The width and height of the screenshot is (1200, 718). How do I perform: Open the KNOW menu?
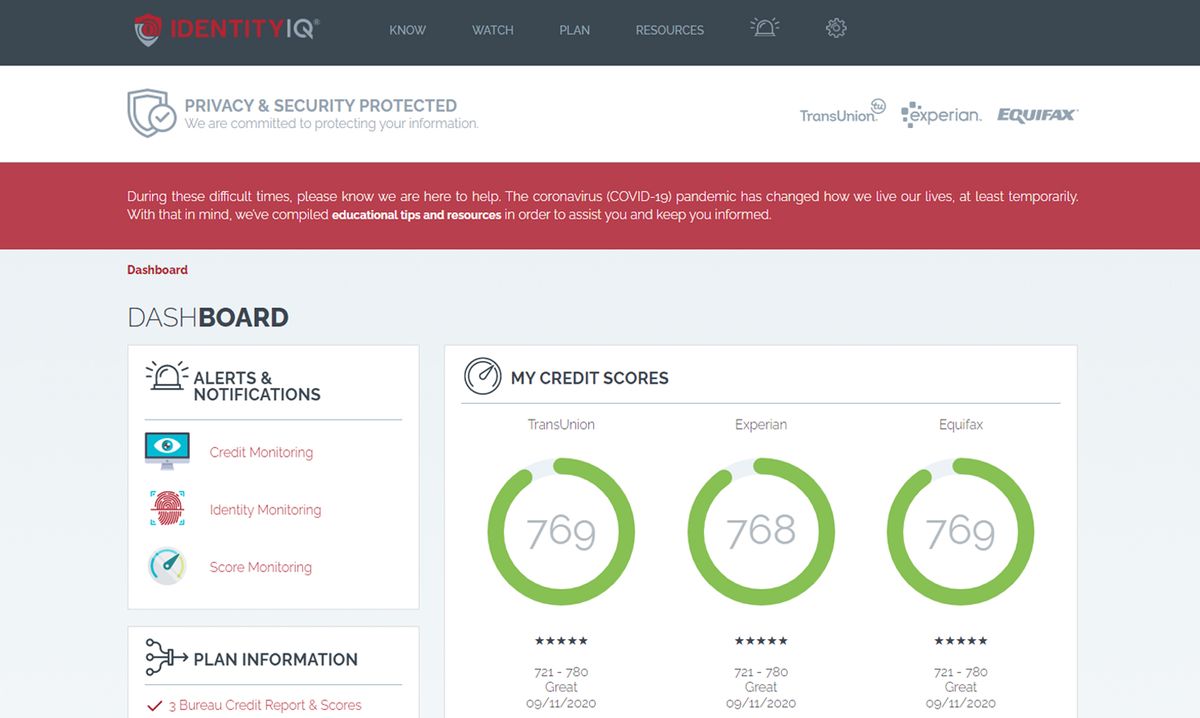tap(407, 30)
